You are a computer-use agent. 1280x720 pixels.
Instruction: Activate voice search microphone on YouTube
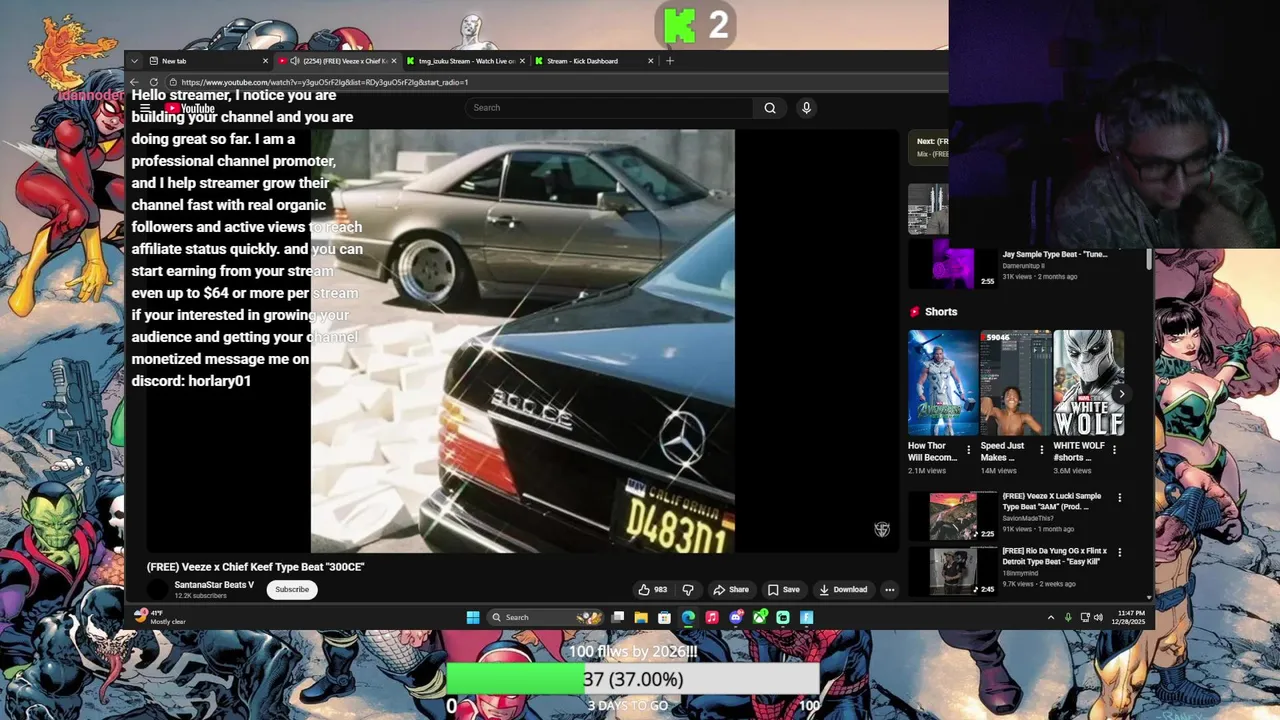point(806,108)
